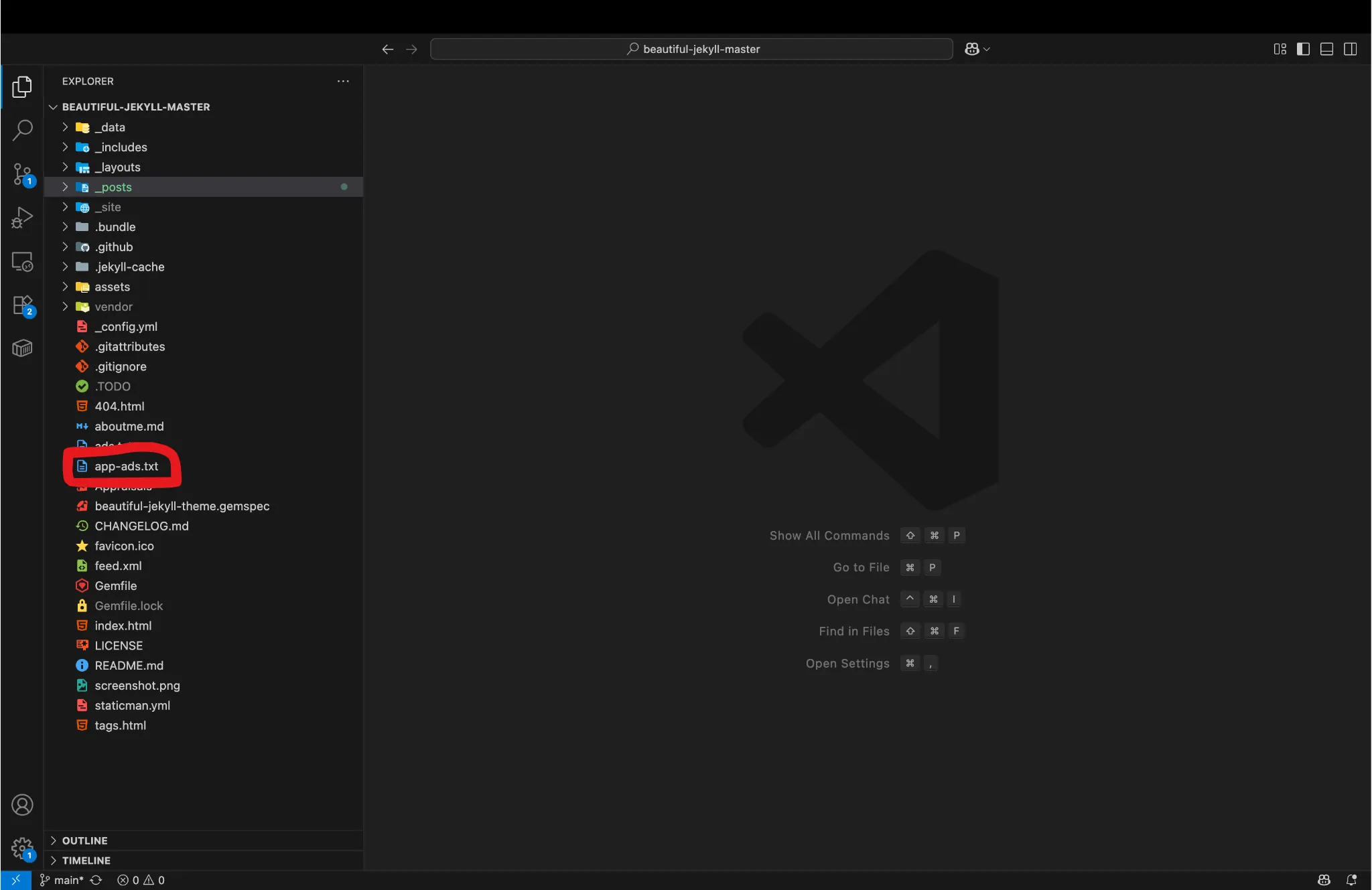This screenshot has width=1372, height=890.
Task: Toggle bottom panel visibility
Action: pos(1326,49)
